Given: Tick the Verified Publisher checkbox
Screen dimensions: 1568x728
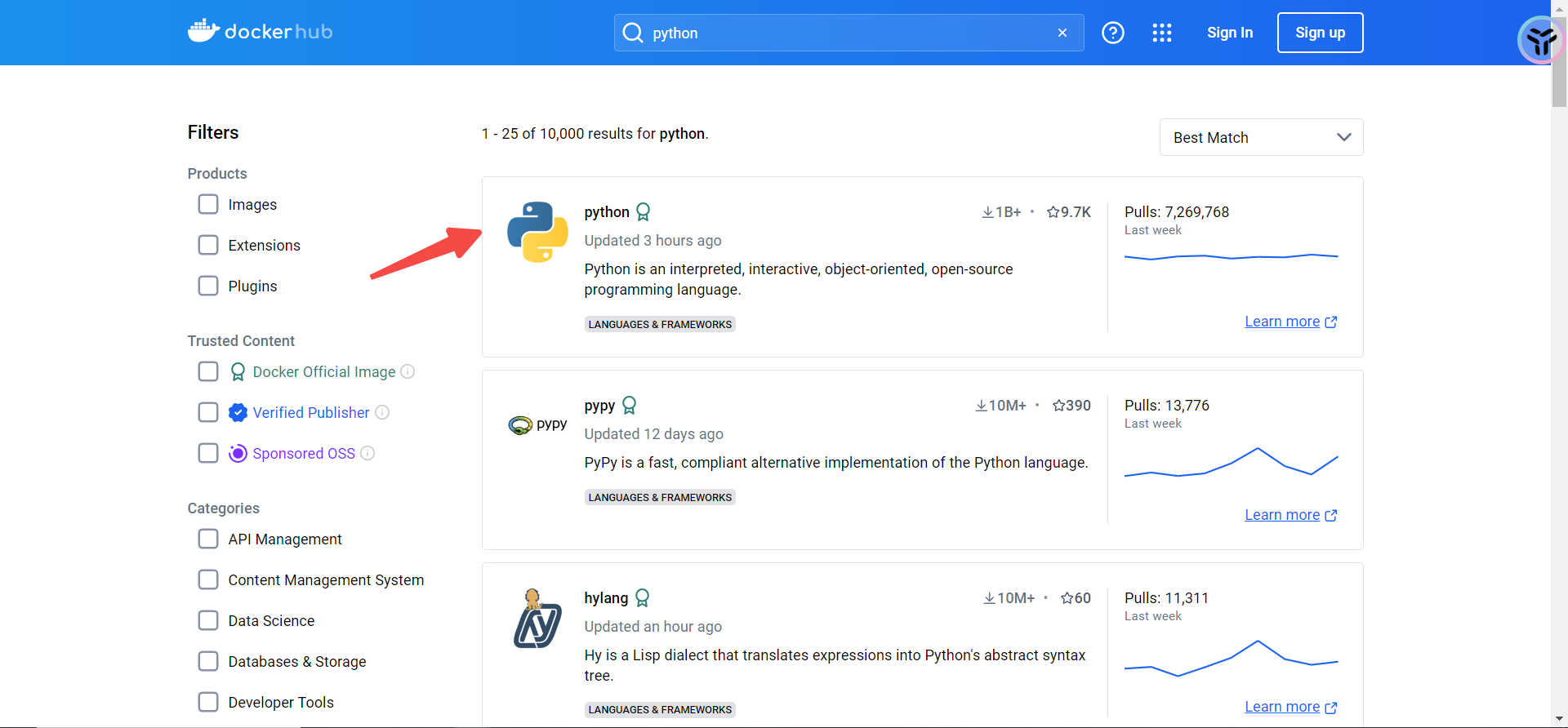Looking at the screenshot, I should 208,412.
